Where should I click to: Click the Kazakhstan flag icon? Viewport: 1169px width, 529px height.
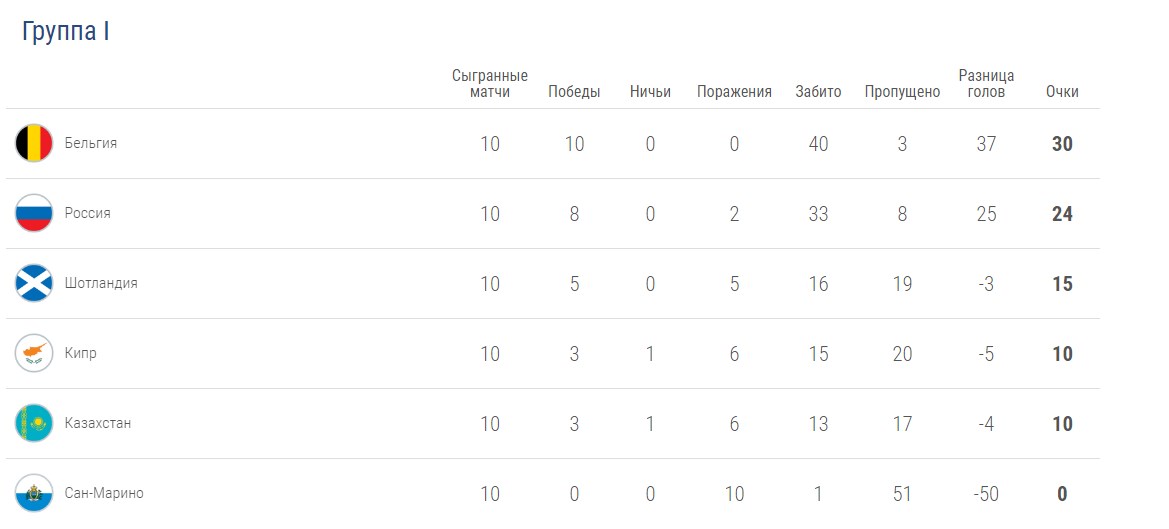(x=34, y=423)
